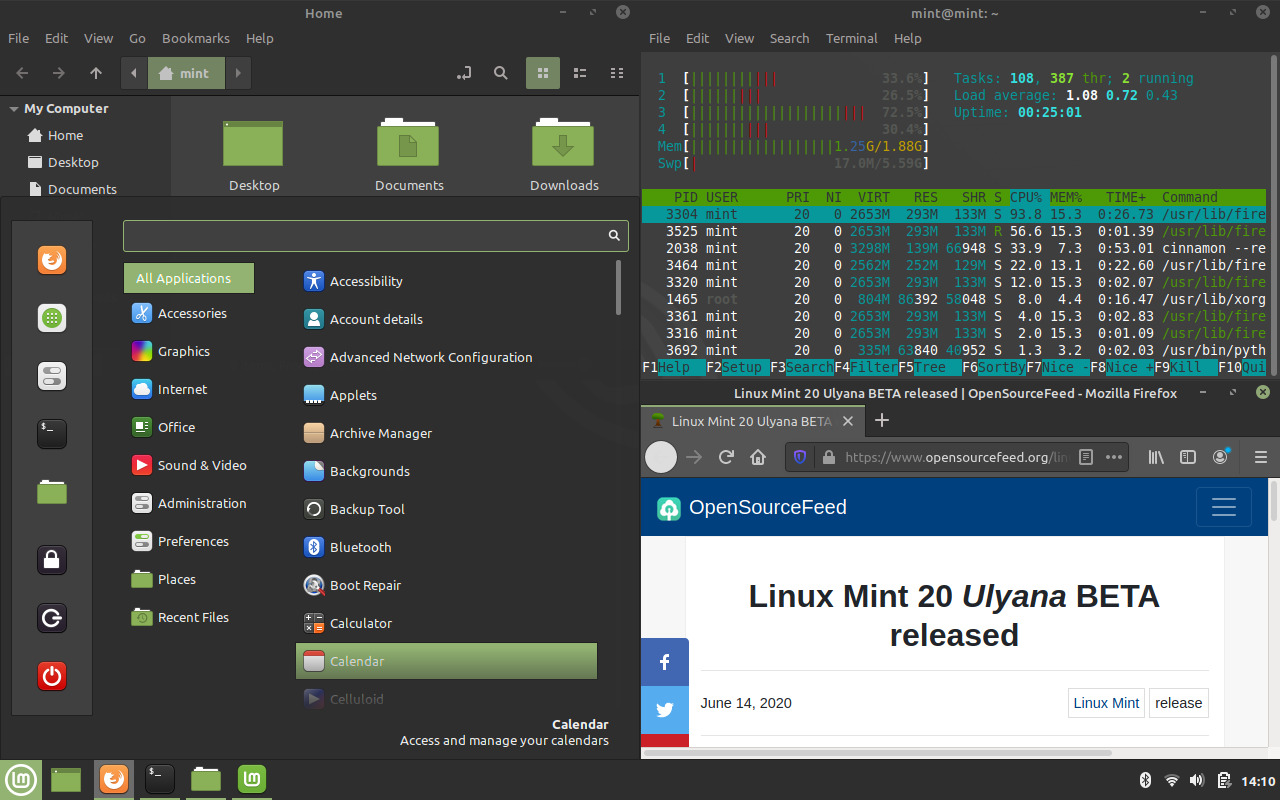Click the menu search field

click(x=376, y=235)
